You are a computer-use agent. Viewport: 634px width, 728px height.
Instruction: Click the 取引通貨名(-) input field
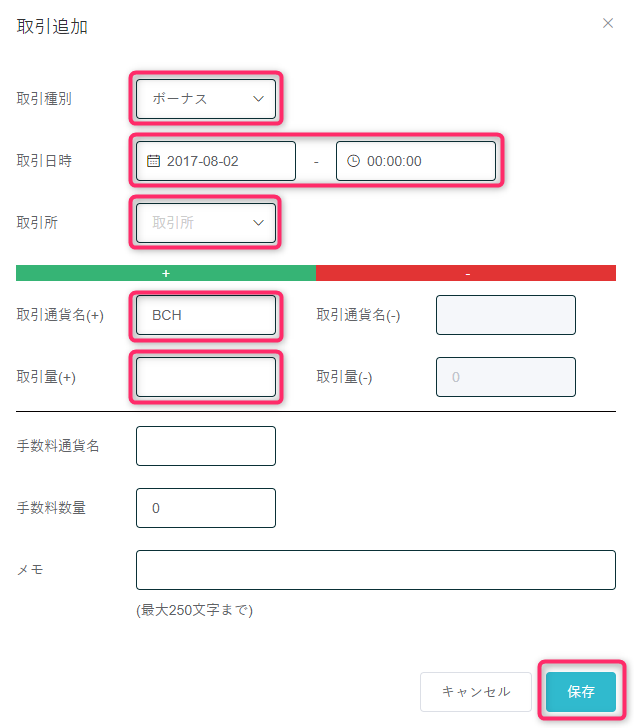coord(506,315)
